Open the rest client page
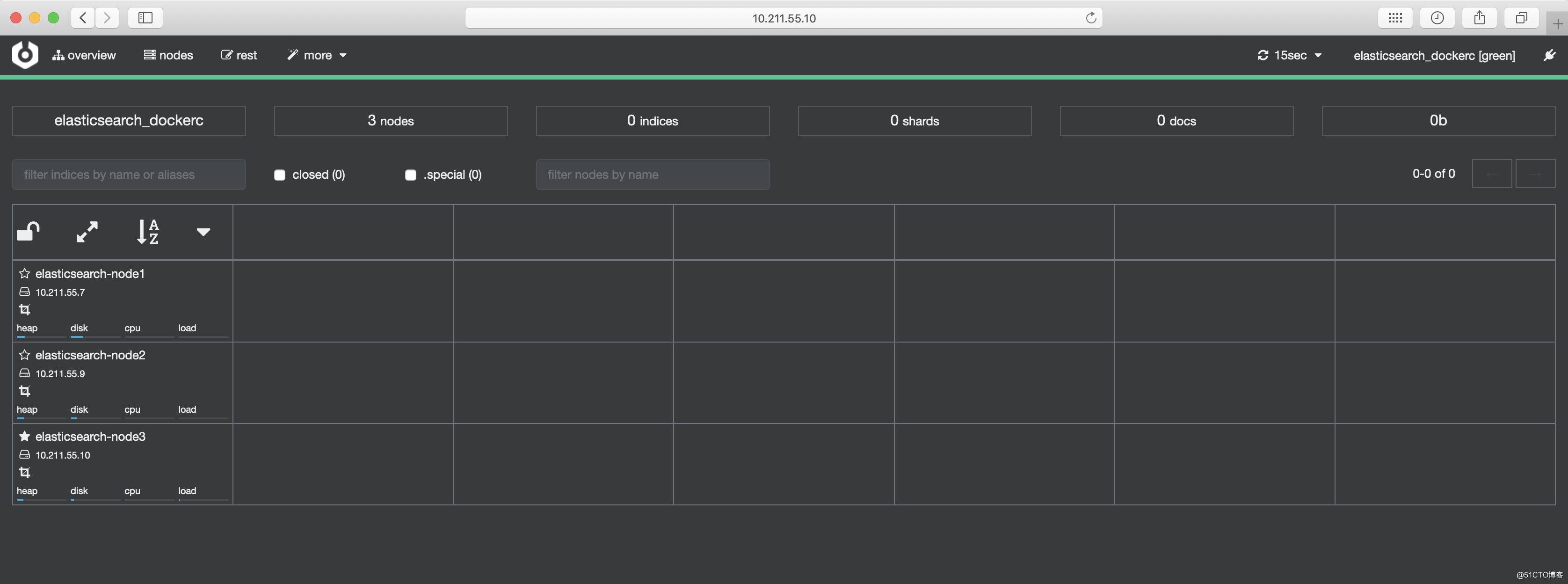 239,55
